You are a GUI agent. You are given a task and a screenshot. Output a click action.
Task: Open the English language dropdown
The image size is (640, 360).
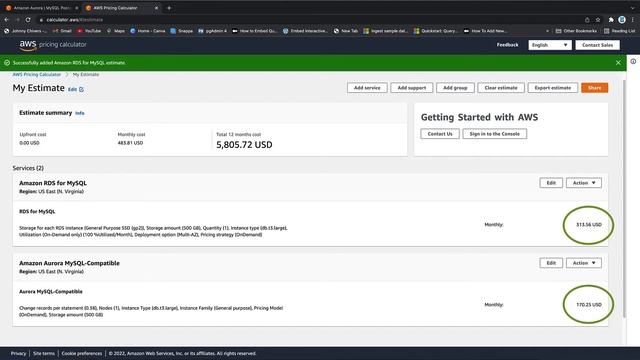coord(549,45)
